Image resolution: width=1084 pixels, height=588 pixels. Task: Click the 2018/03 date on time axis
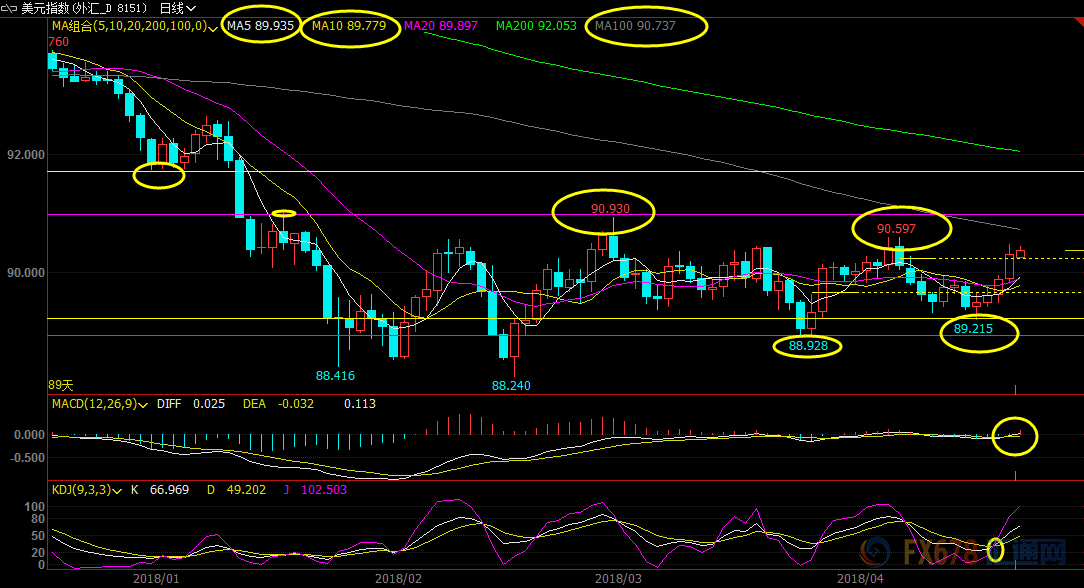pos(617,578)
